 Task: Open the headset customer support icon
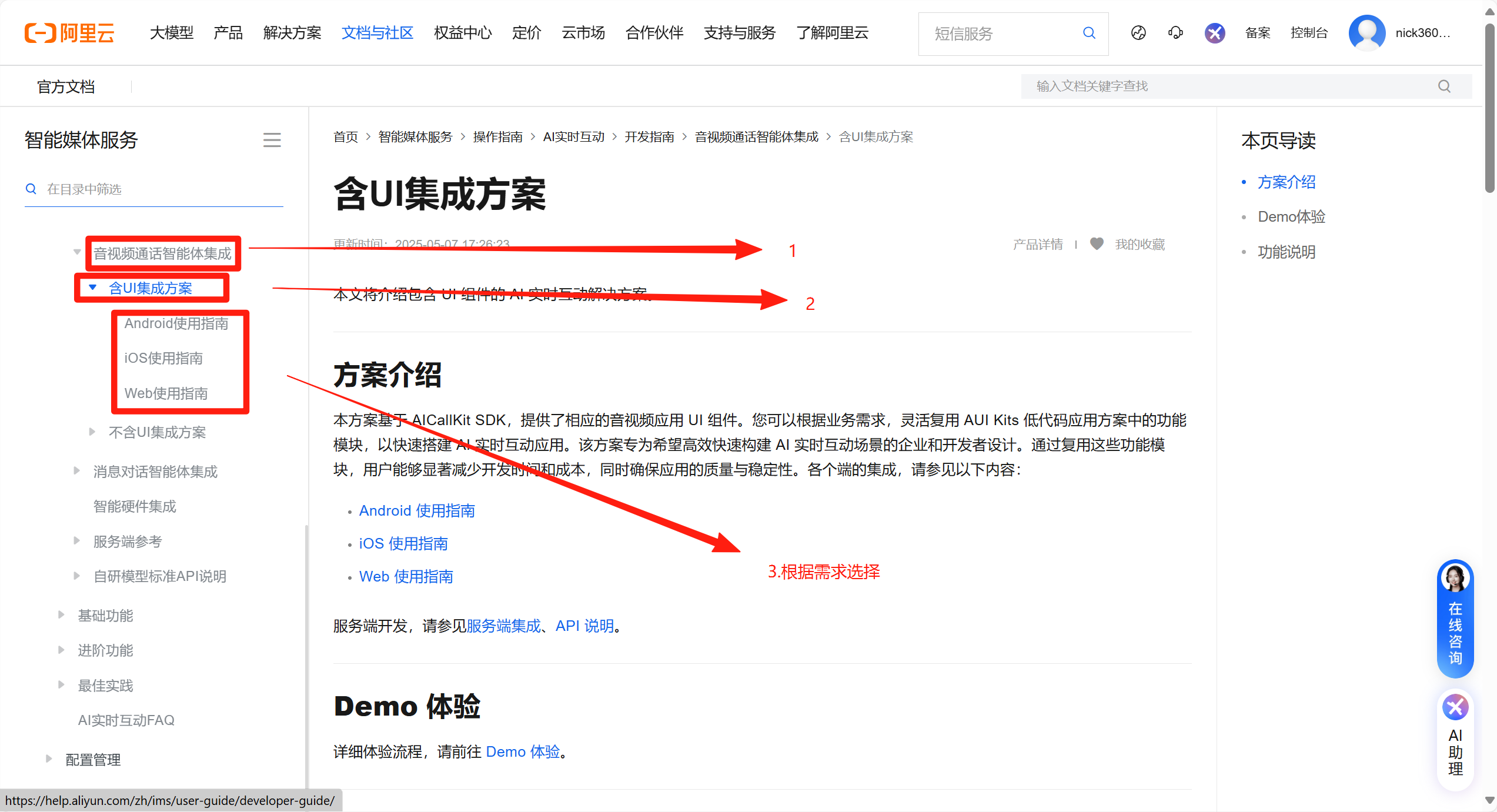1176,33
